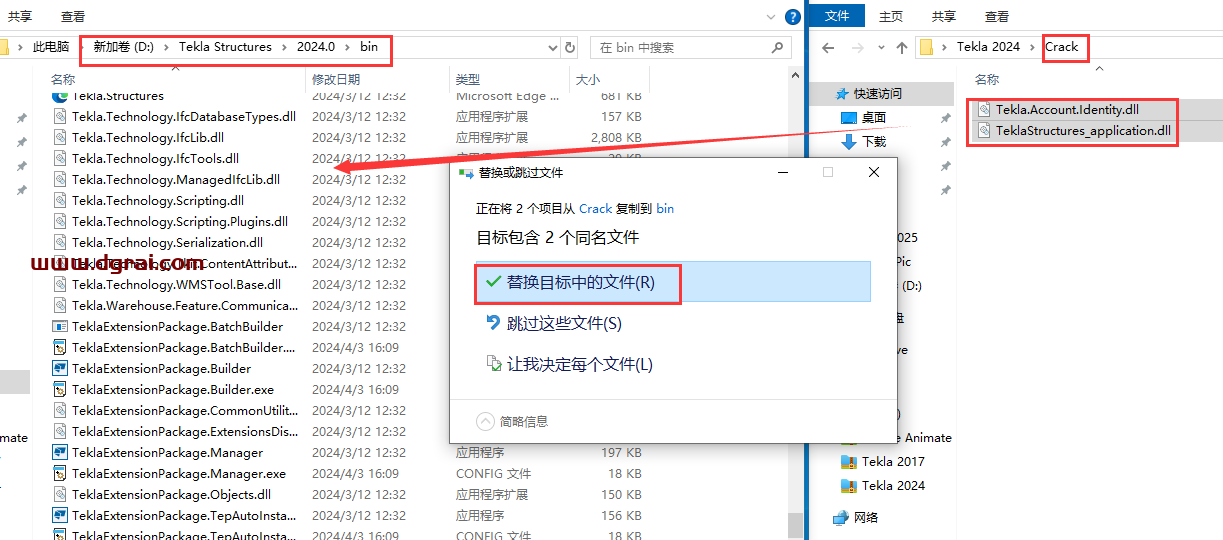Select Tekla.Technology.Serialization.dll file name

pos(167,242)
